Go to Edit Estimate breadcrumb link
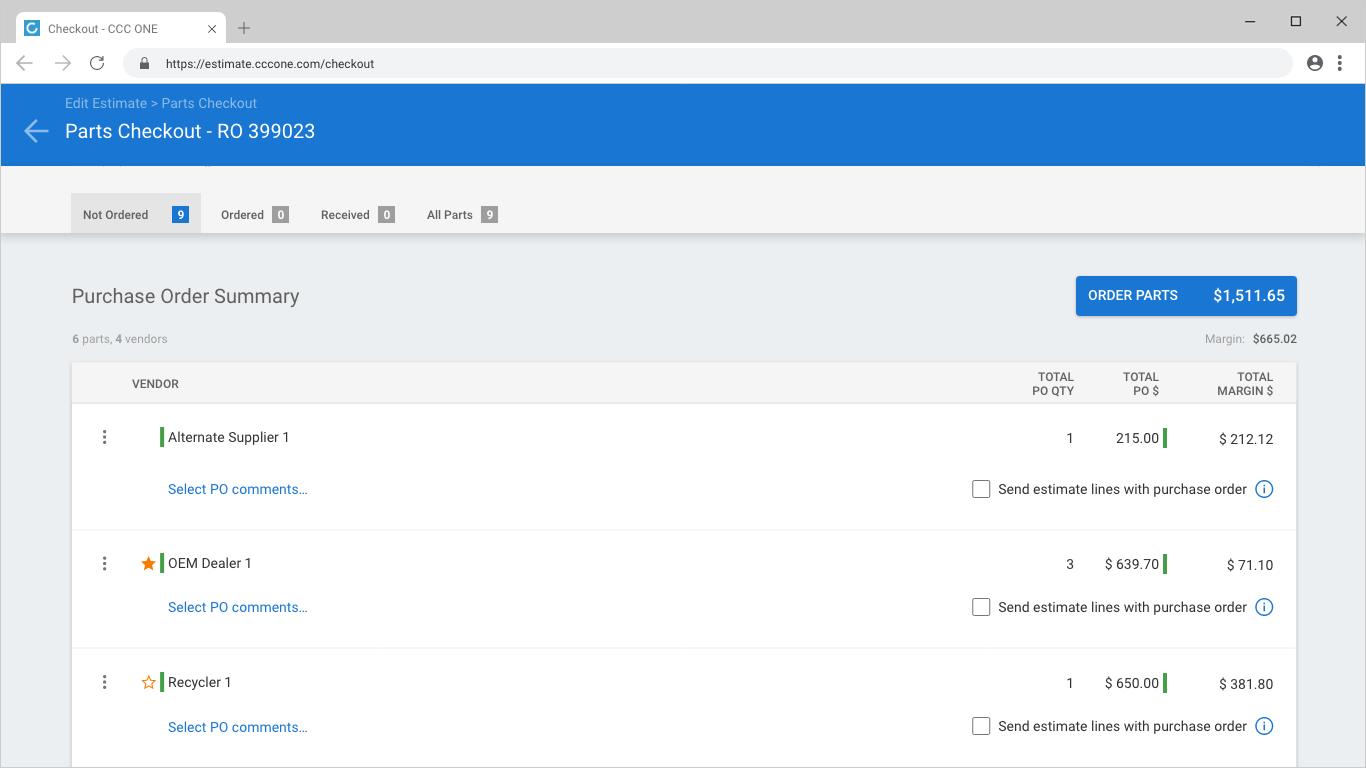The image size is (1366, 768). [106, 103]
